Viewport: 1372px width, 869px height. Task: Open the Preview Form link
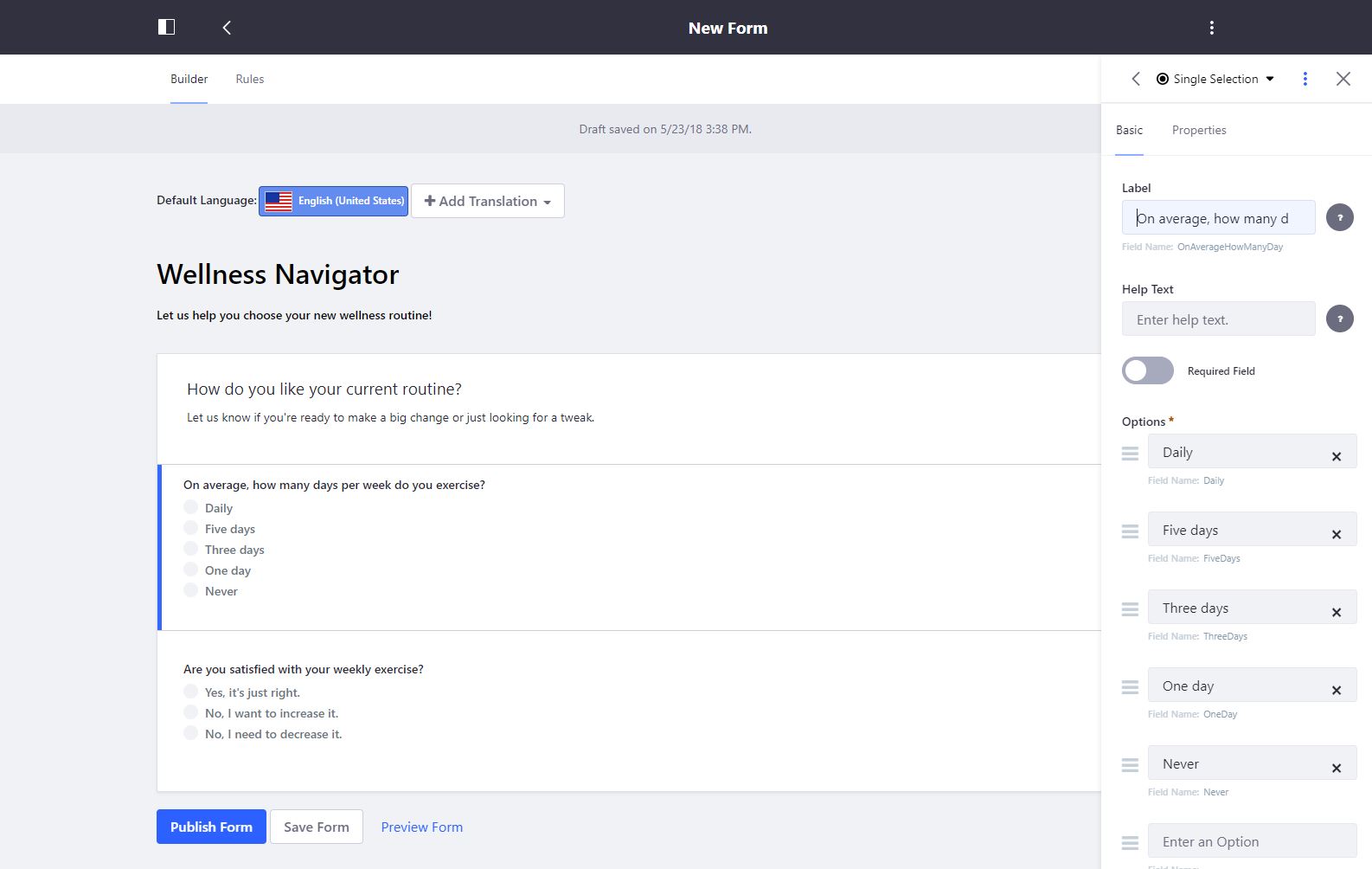click(x=421, y=827)
